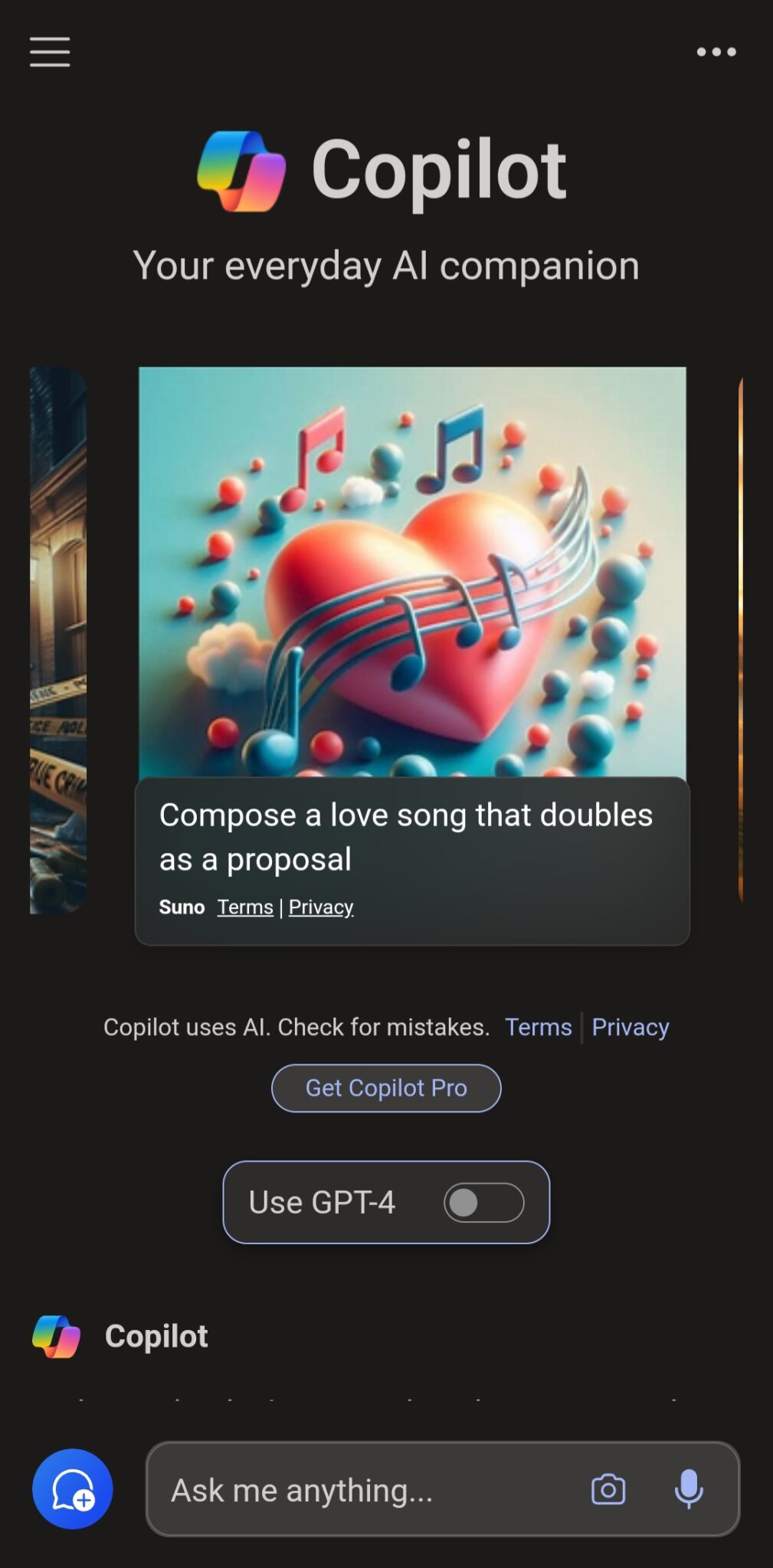Open the three-dot more options menu
The width and height of the screenshot is (773, 1568).
716,52
